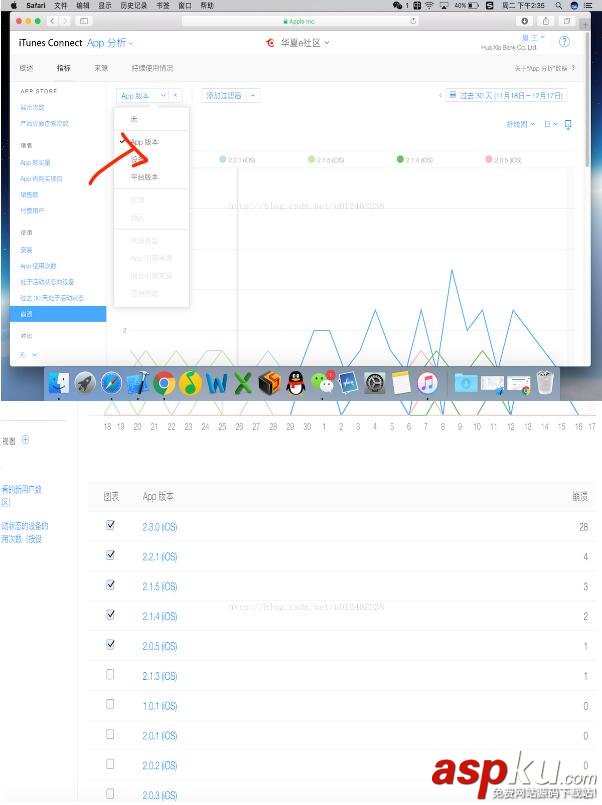
Task: Open the Downloads folder in Dock
Action: (x=465, y=383)
